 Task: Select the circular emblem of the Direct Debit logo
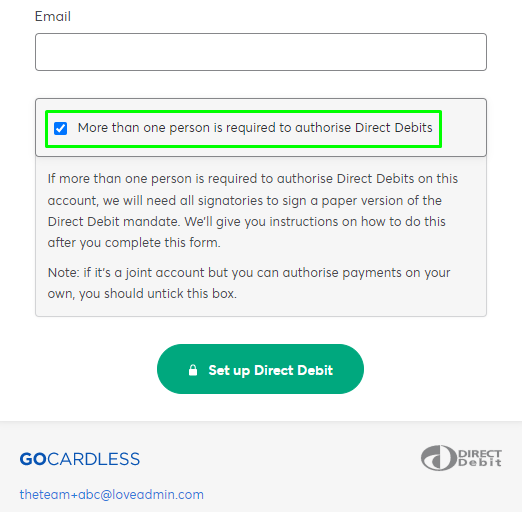pyautogui.click(x=439, y=458)
